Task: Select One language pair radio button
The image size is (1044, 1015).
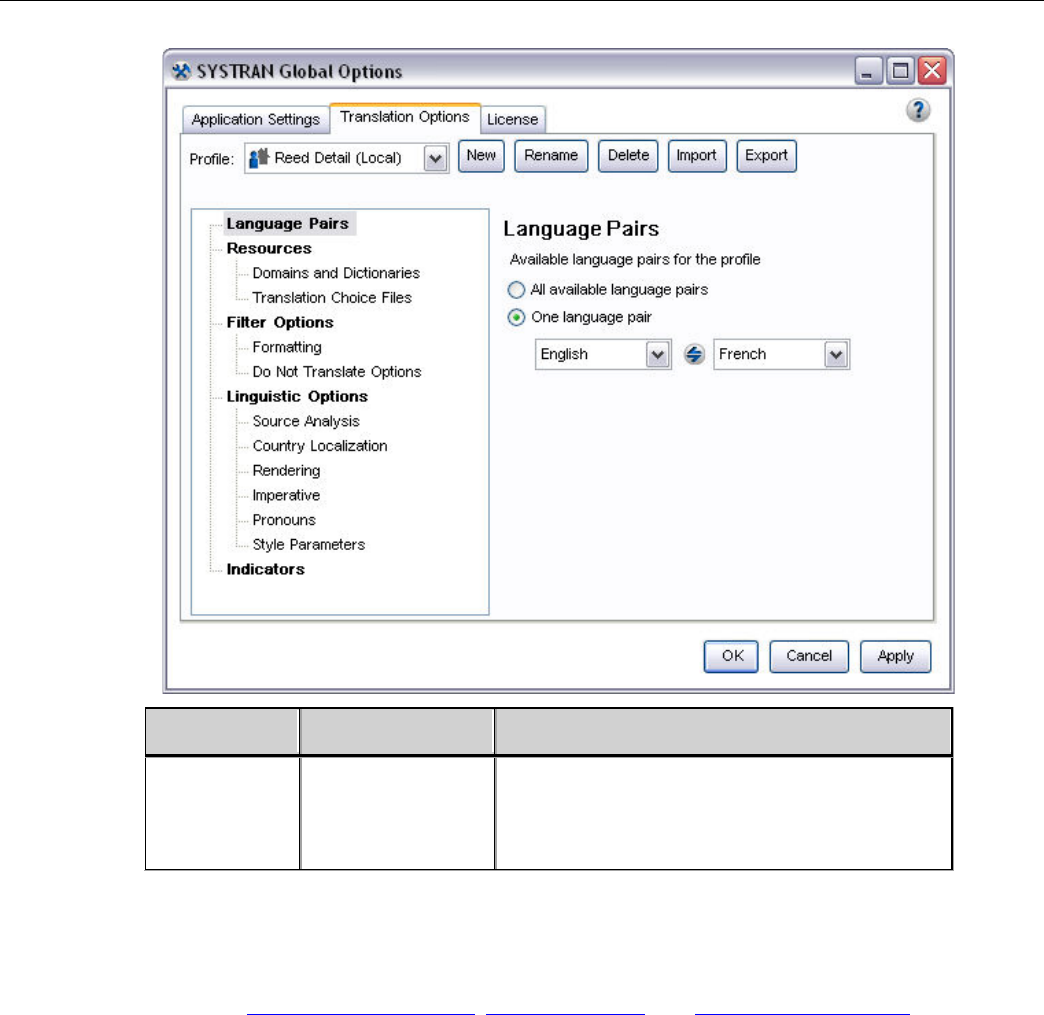Action: pos(516,317)
